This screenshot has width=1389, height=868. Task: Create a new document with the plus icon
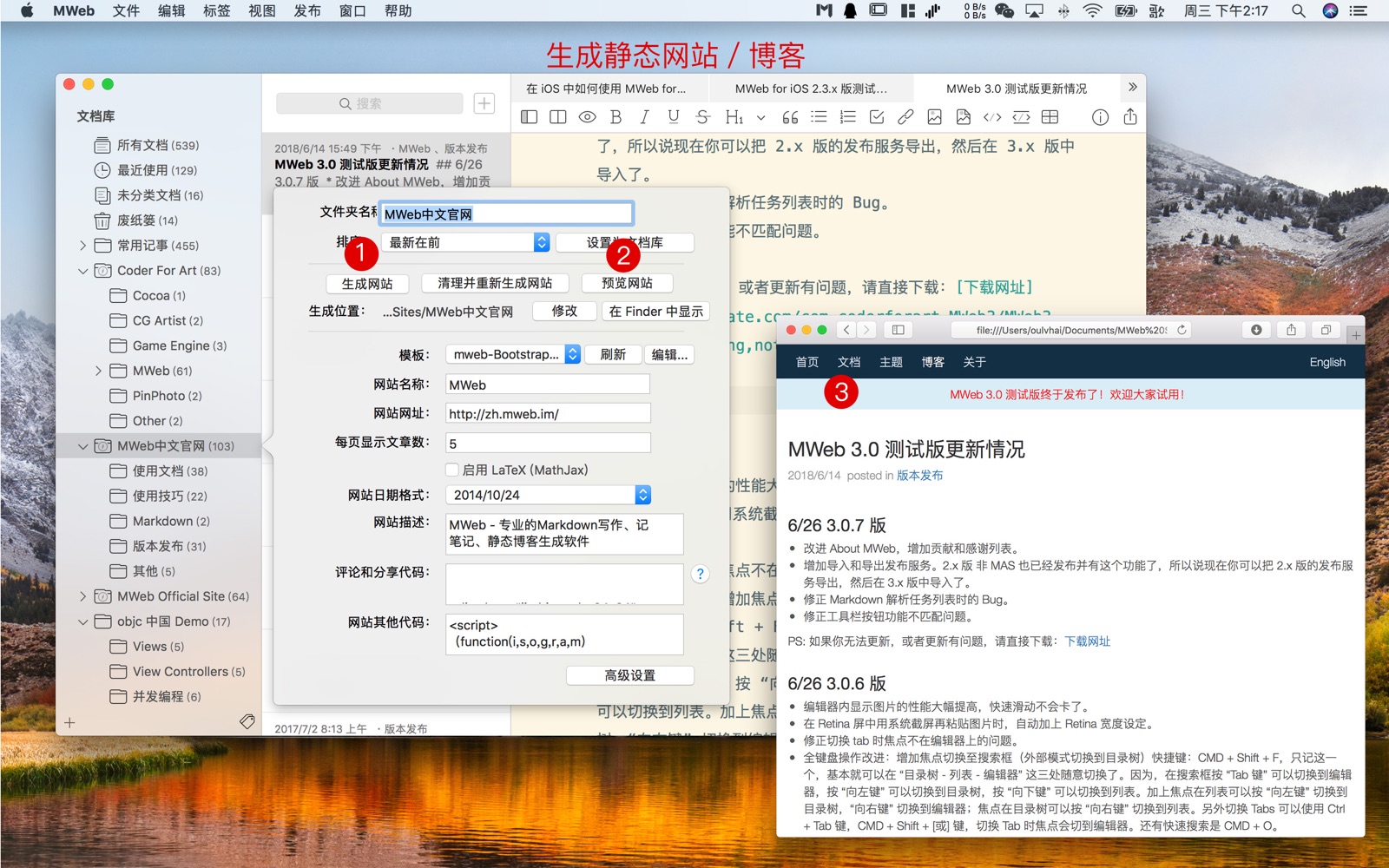point(484,103)
